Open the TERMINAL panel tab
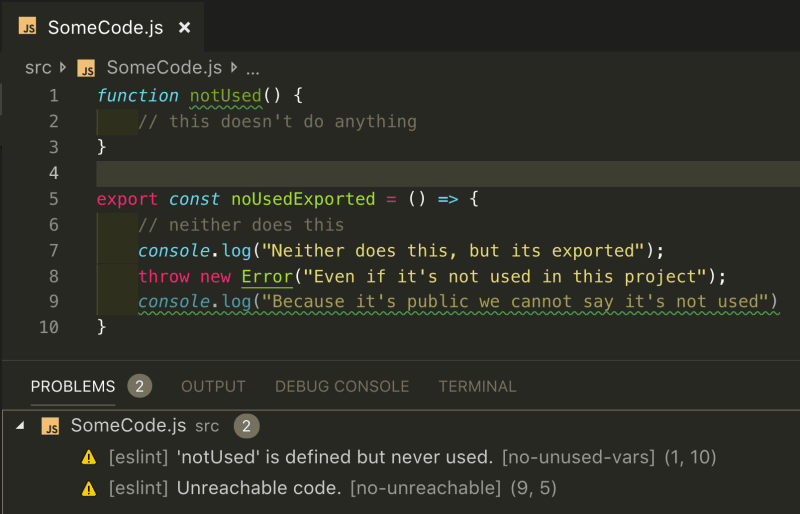This screenshot has width=800, height=514. pyautogui.click(x=478, y=386)
